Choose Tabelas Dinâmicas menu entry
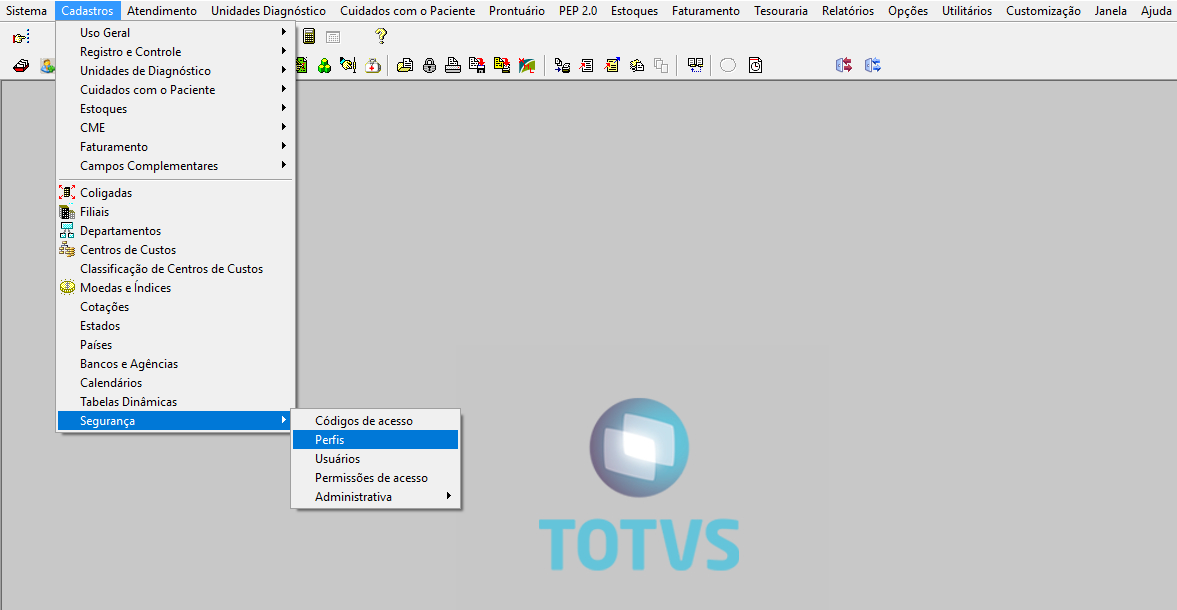 point(174,402)
